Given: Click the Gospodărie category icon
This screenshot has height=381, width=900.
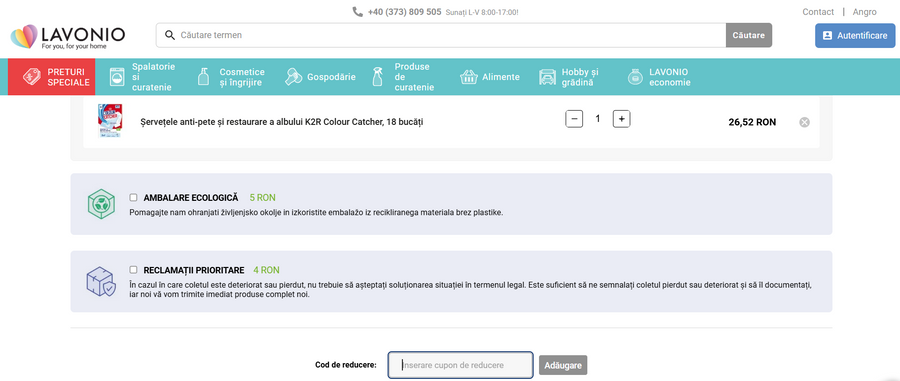Looking at the screenshot, I should pyautogui.click(x=293, y=77).
